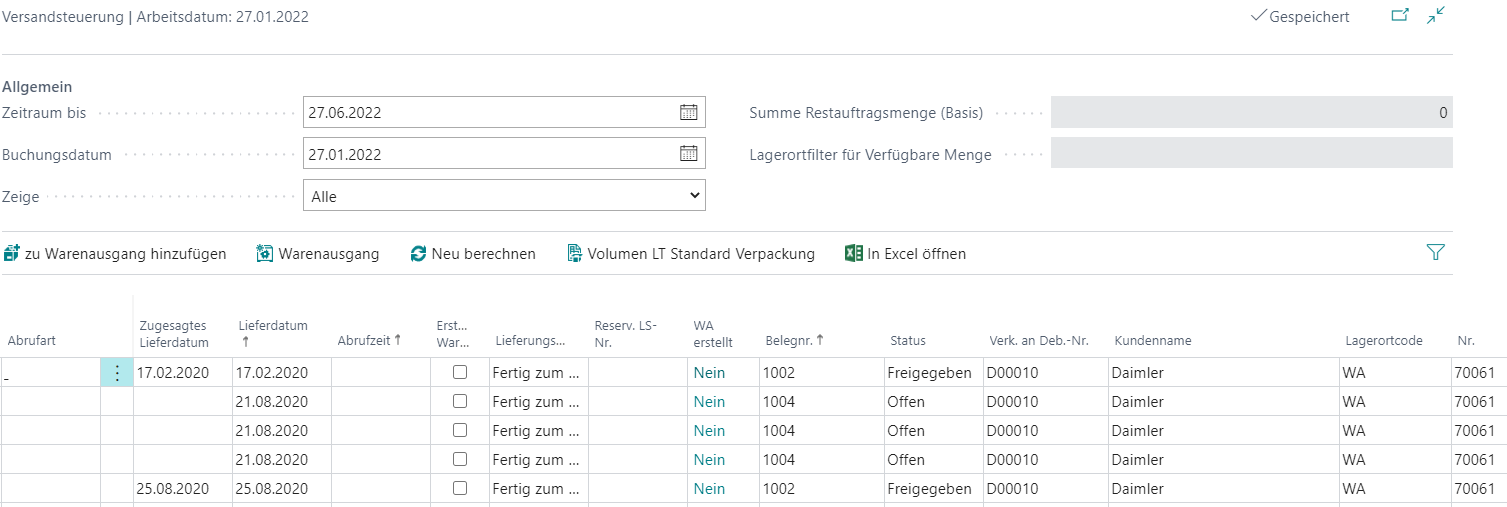The width and height of the screenshot is (1507, 507).
Task: Sort by Abrufzeit column header
Action: click(x=369, y=340)
